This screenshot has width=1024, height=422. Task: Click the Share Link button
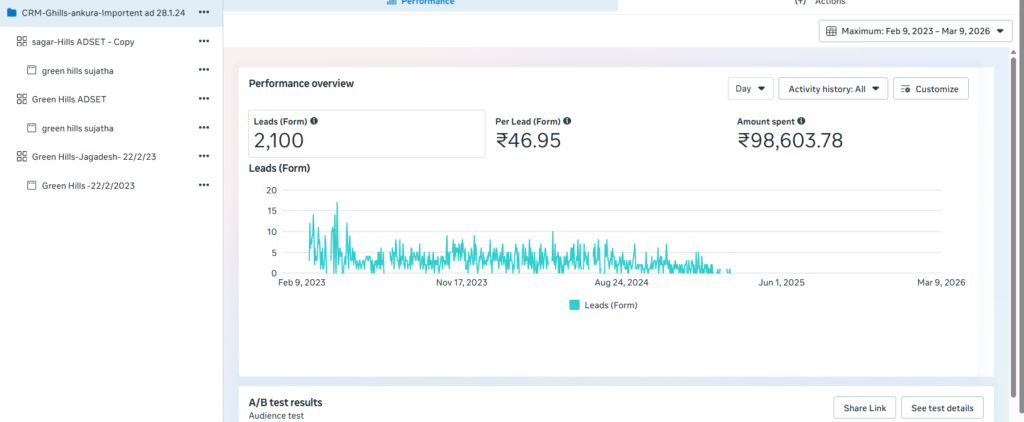863,408
